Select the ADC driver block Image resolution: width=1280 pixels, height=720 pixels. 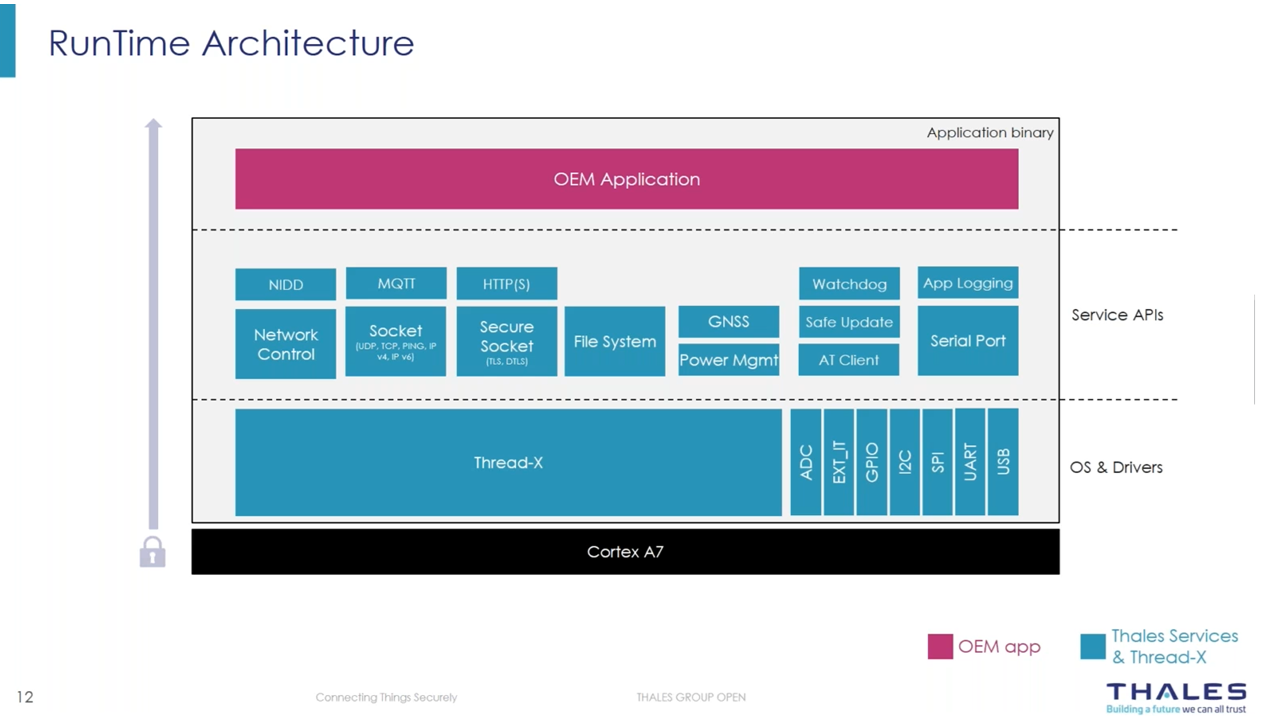click(x=806, y=462)
